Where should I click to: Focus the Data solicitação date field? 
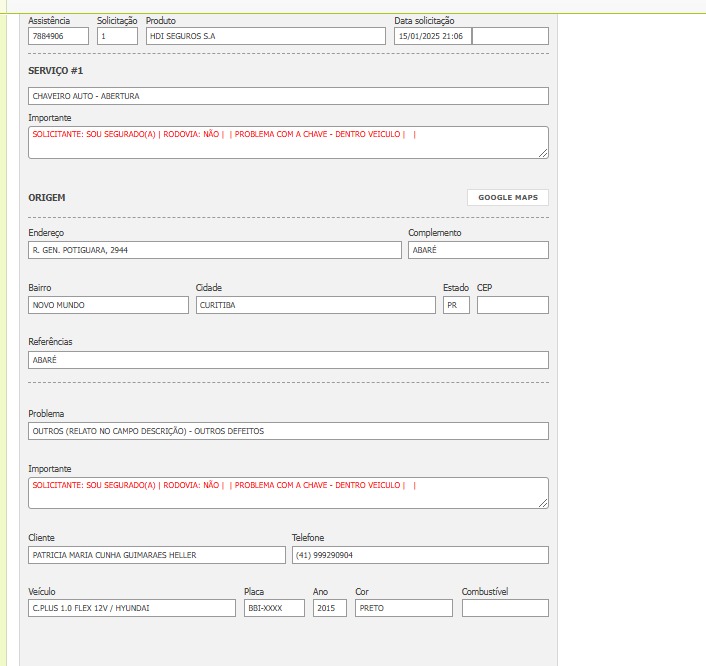click(x=432, y=36)
